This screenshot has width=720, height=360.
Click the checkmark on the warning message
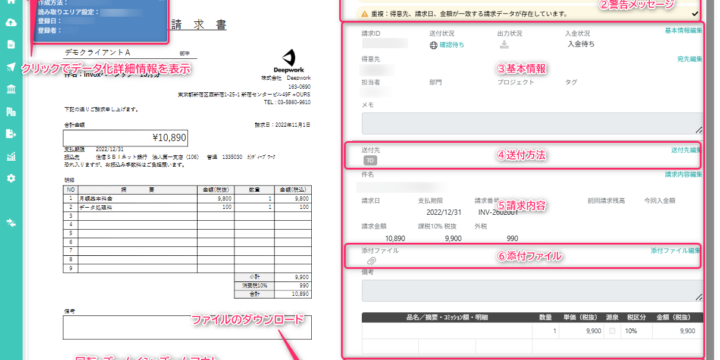[694, 14]
